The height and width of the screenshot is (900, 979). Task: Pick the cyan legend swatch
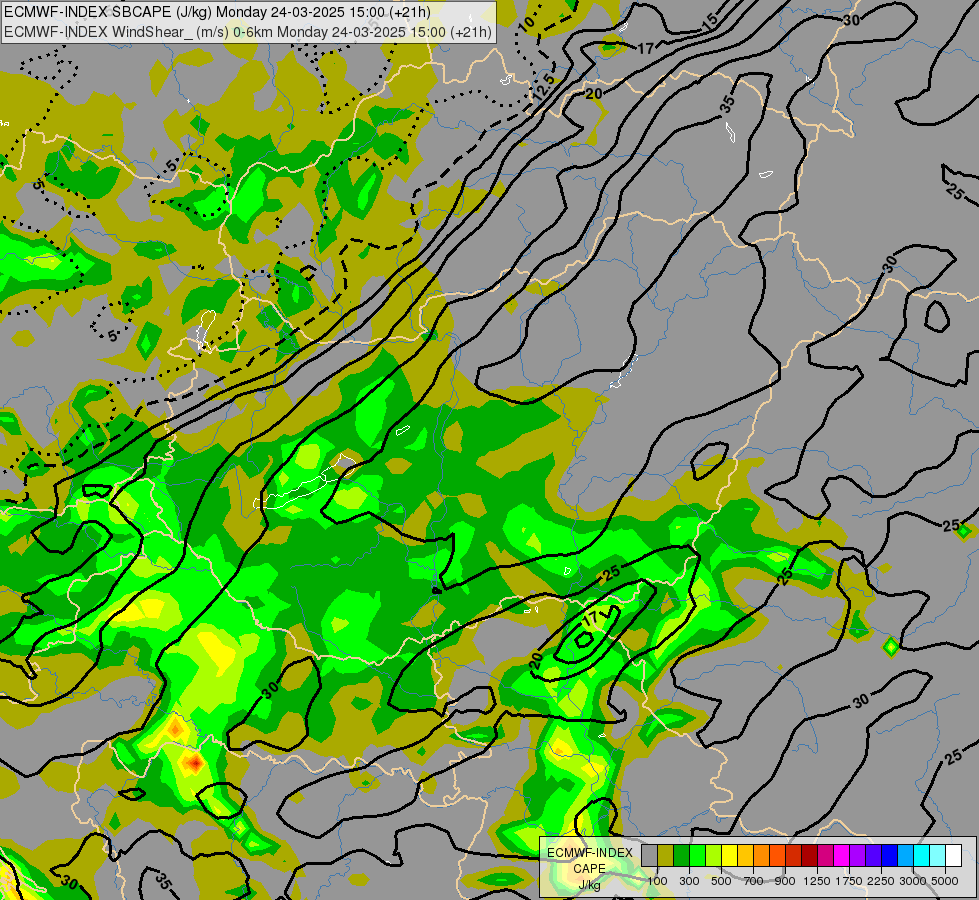click(x=921, y=856)
